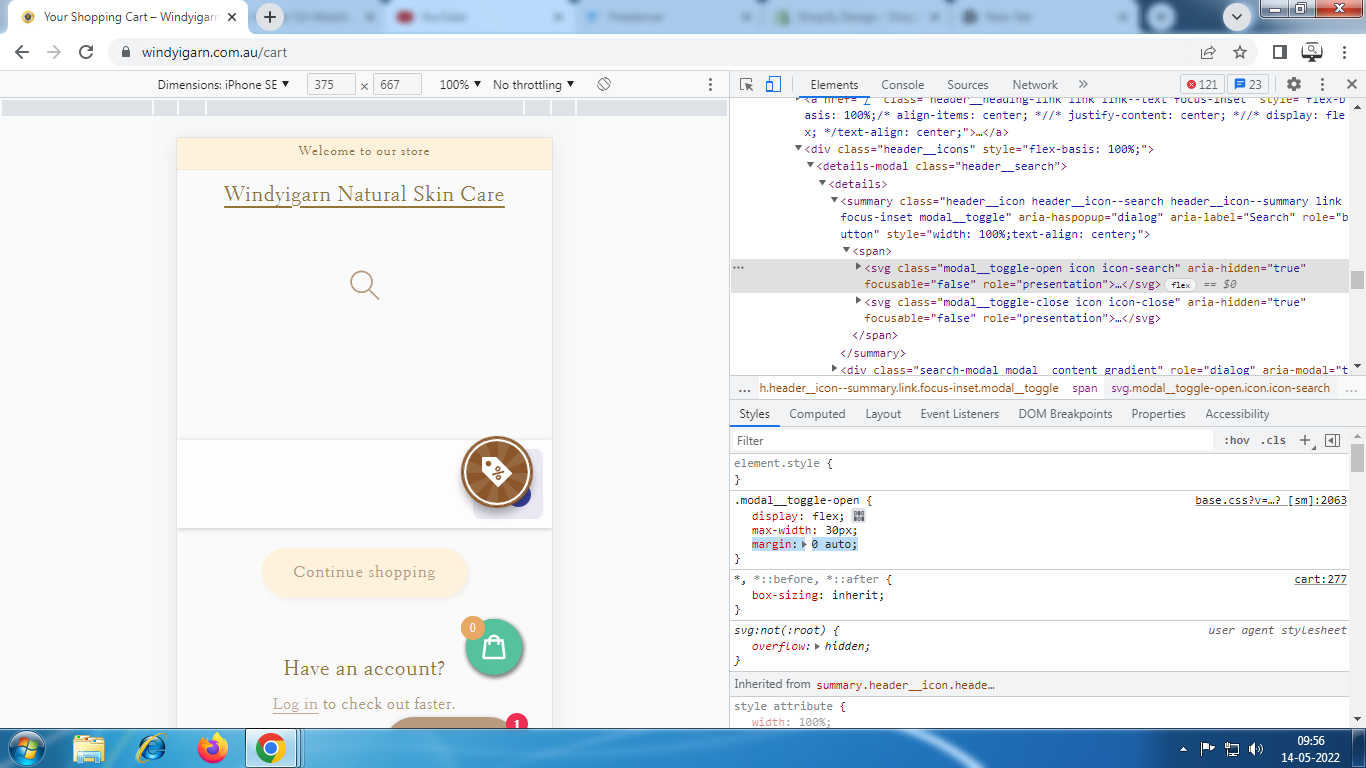Image resolution: width=1366 pixels, height=768 pixels.
Task: Open the Dimensions iPhone SE dropdown
Action: point(223,85)
